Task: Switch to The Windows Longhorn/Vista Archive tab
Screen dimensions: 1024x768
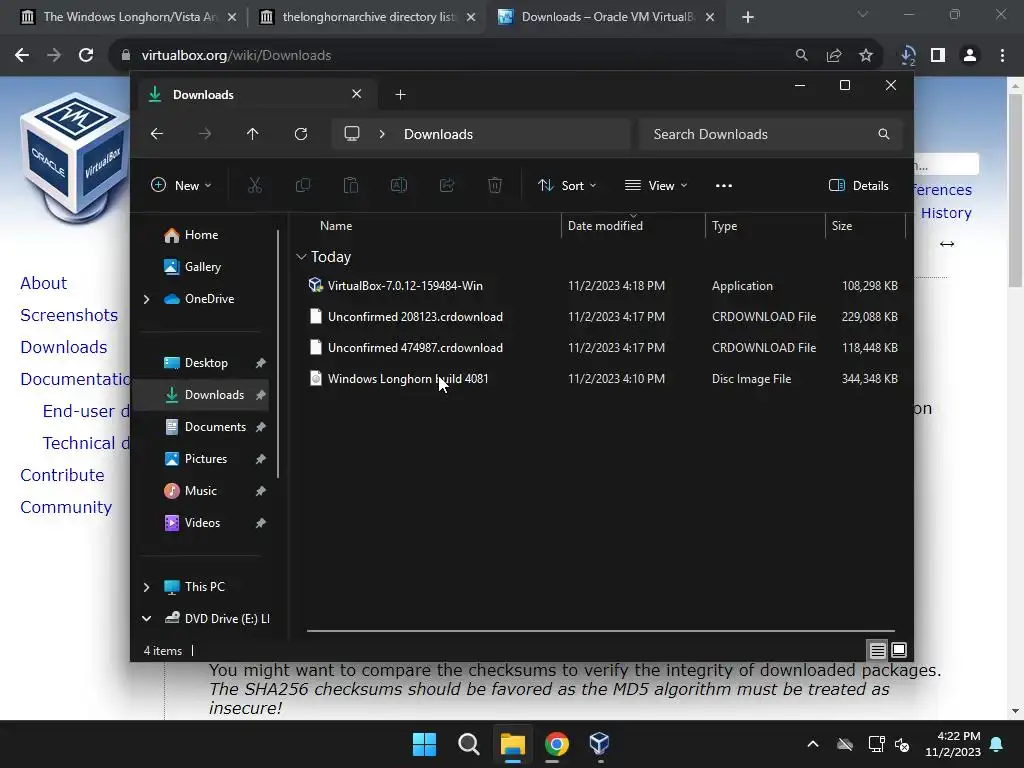Action: 129,17
